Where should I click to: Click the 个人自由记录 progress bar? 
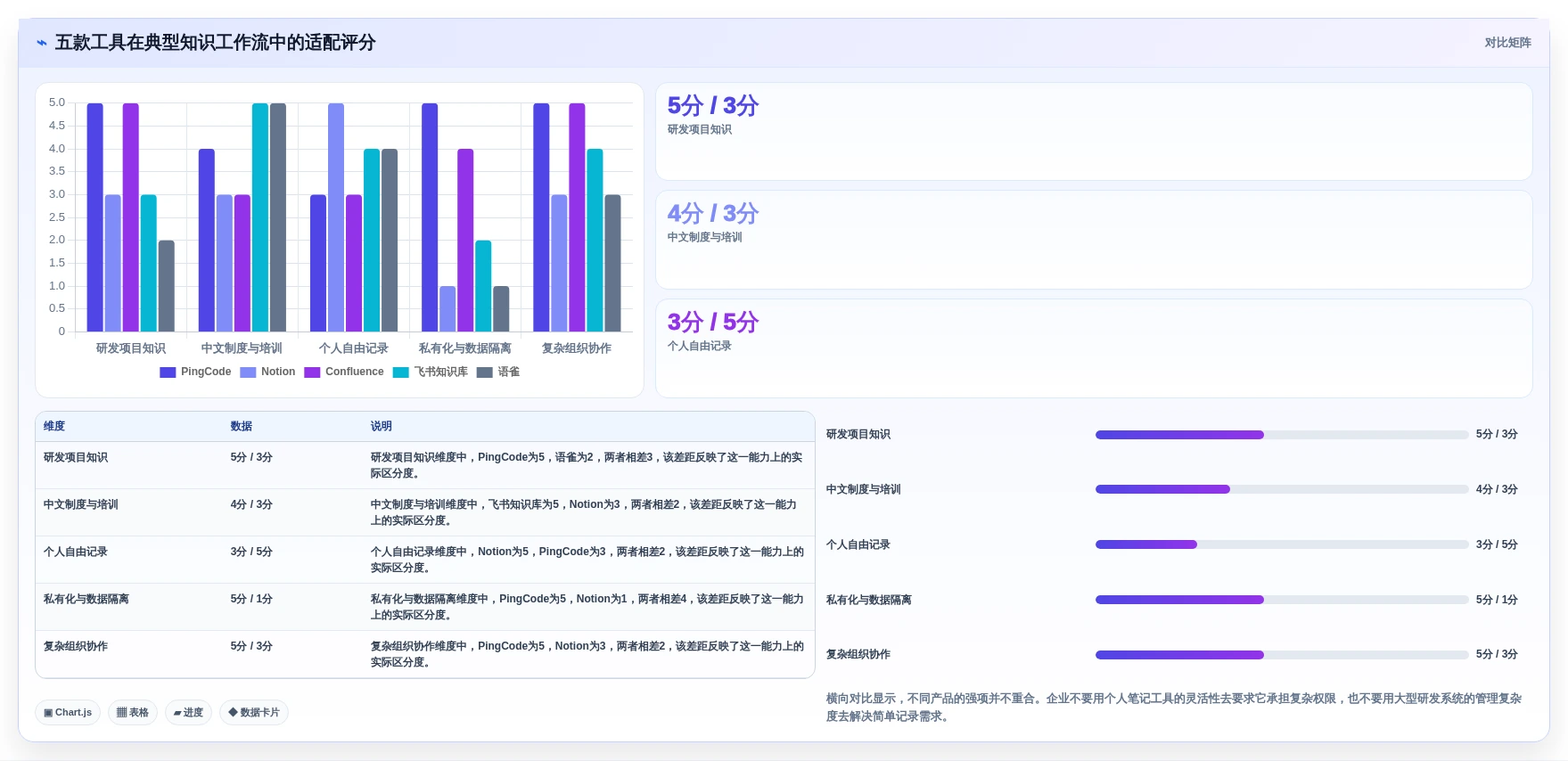coord(1282,544)
